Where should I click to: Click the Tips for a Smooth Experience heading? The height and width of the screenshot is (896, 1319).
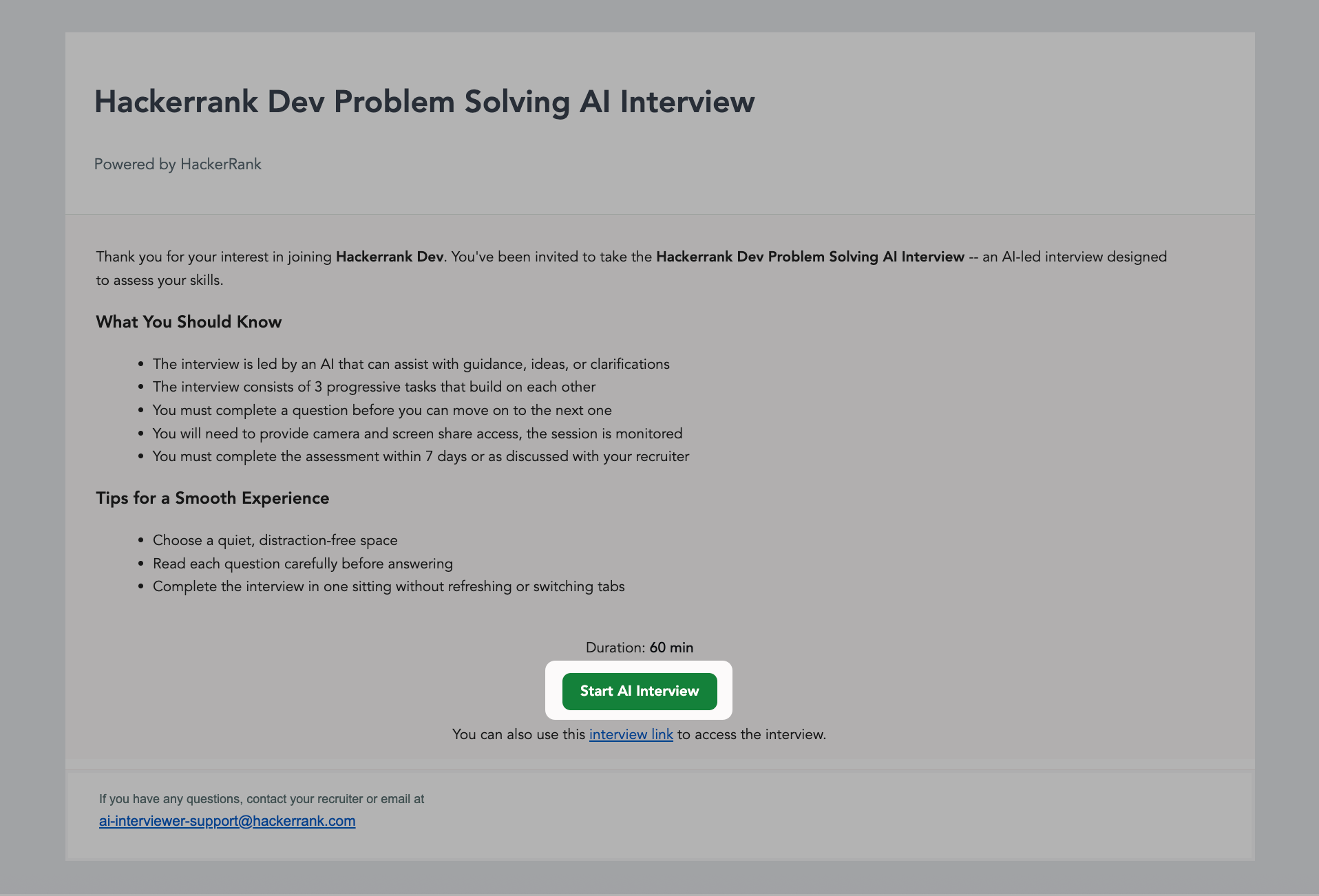tap(213, 498)
